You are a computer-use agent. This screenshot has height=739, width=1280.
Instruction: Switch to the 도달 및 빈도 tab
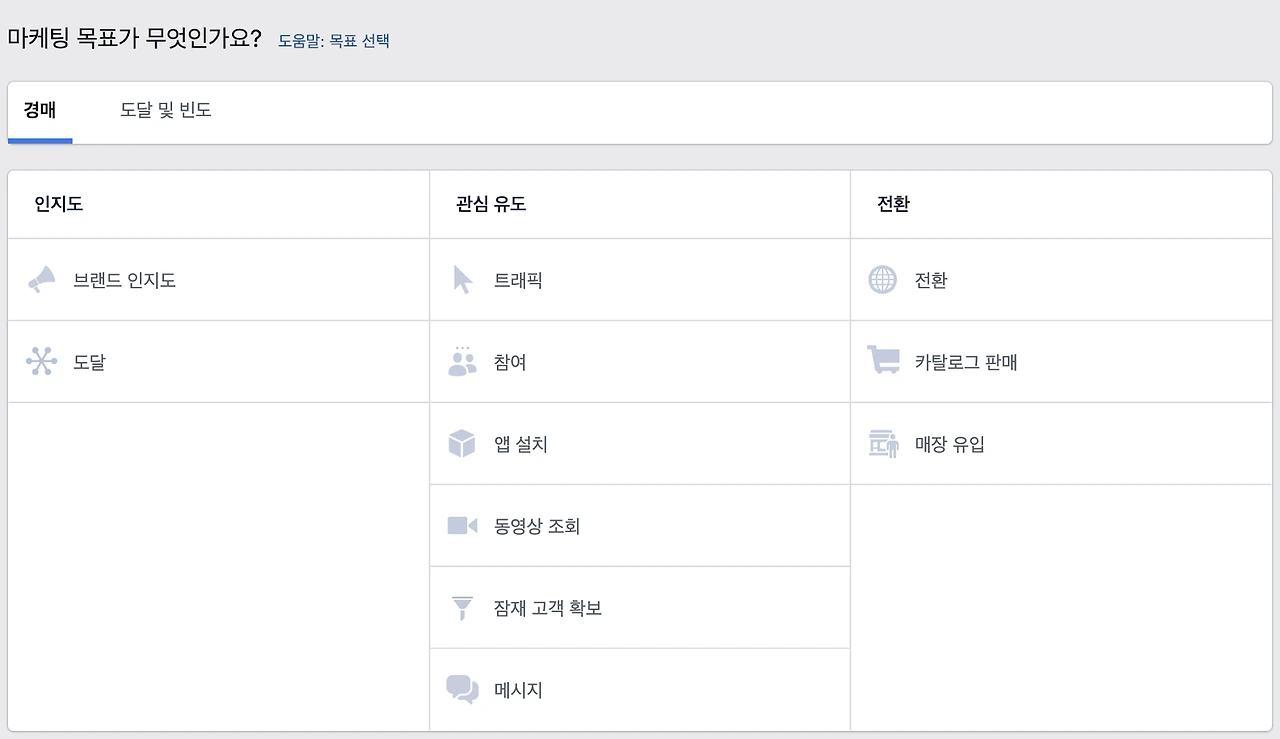pyautogui.click(x=166, y=111)
